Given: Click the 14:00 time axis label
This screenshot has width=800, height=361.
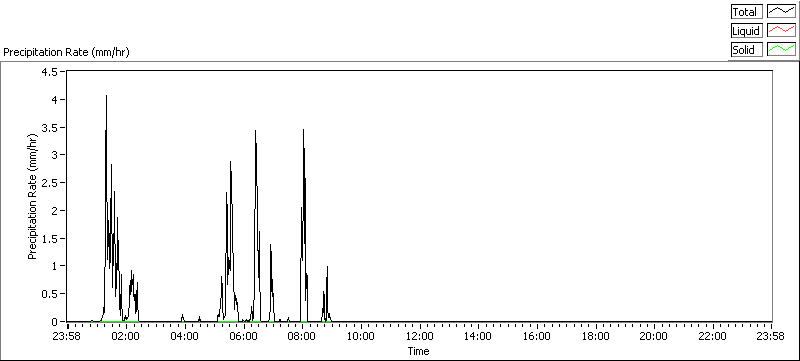Looking at the screenshot, I should 478,336.
